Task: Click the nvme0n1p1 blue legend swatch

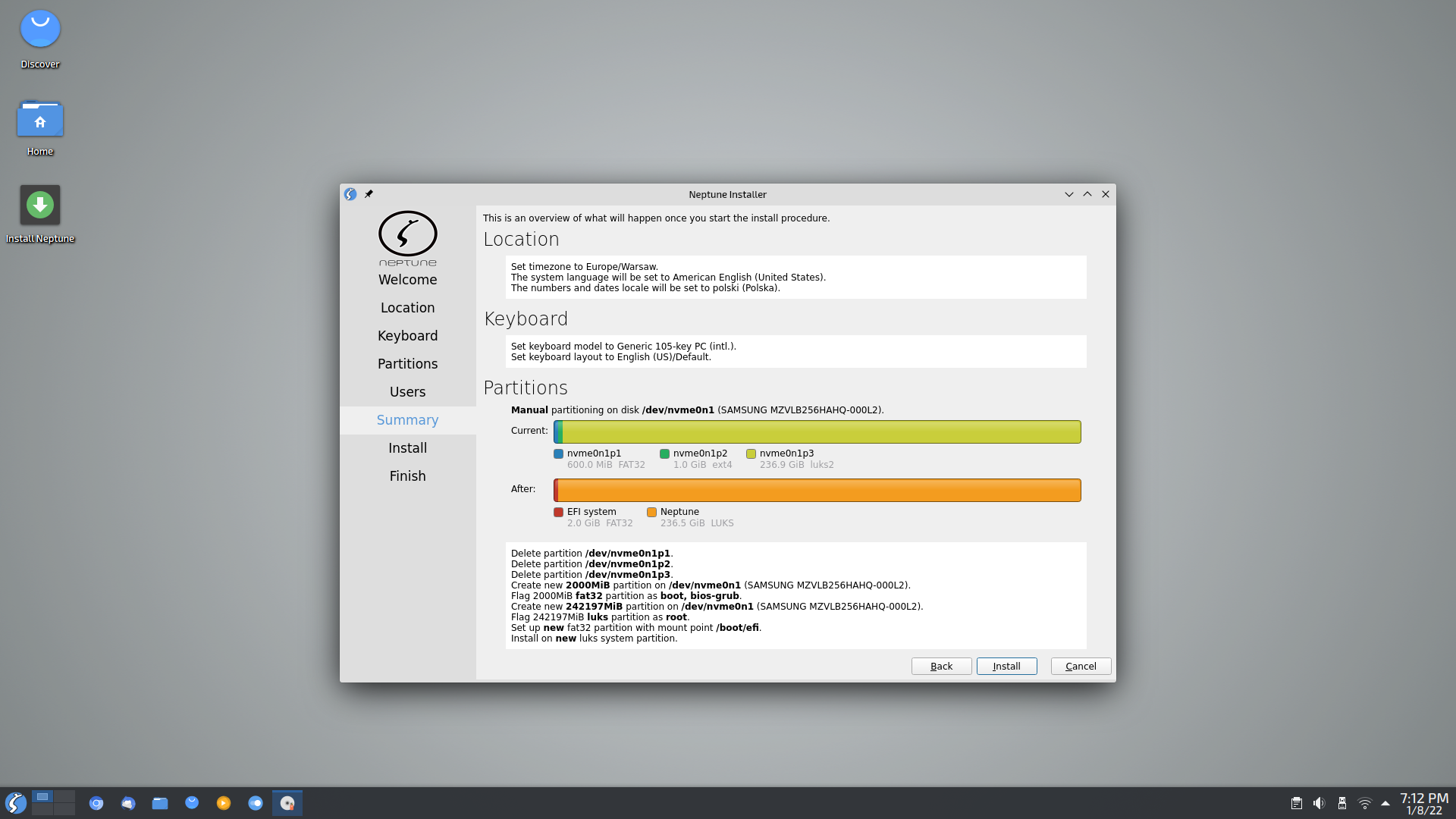Action: [559, 453]
